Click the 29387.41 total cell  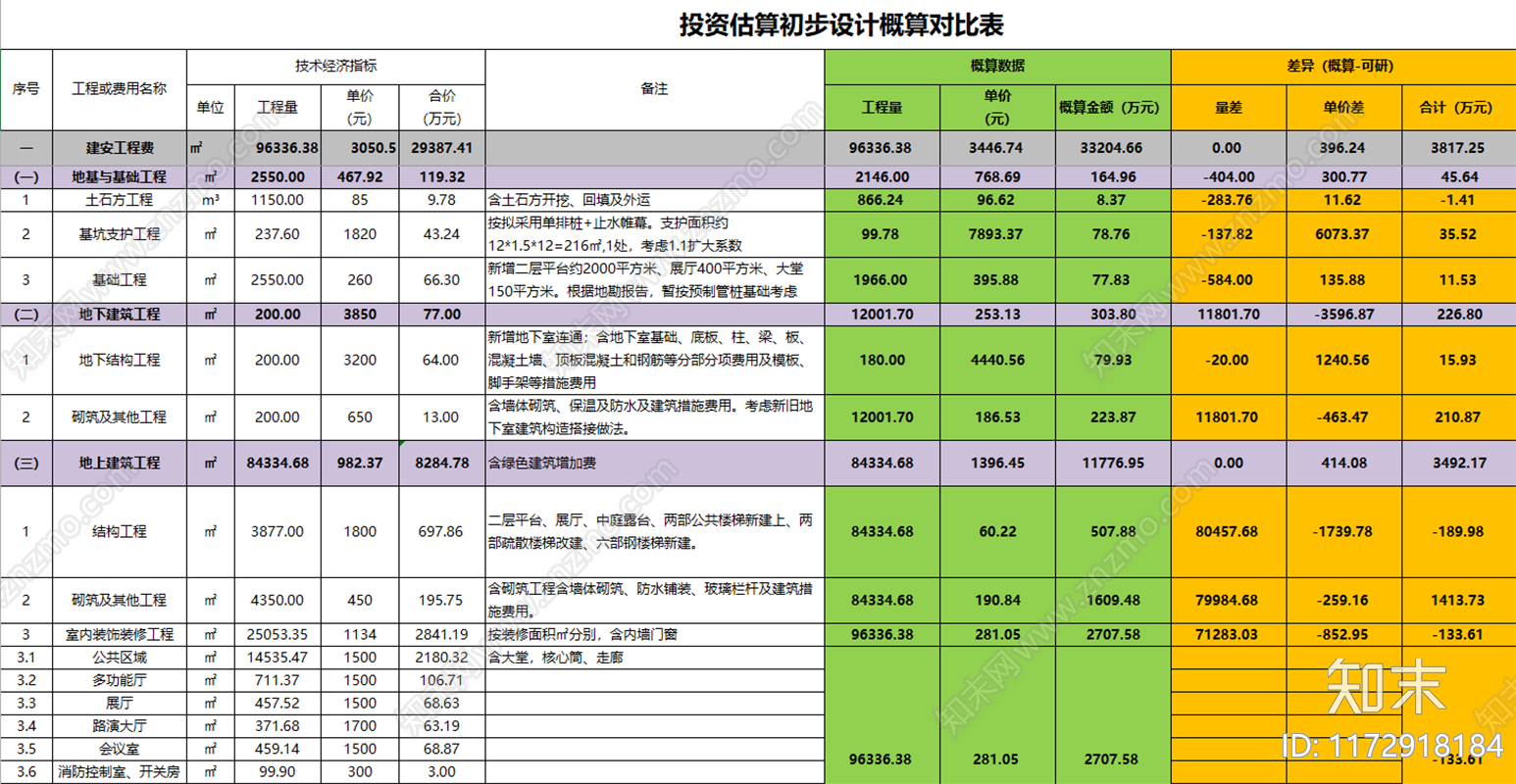pyautogui.click(x=441, y=148)
